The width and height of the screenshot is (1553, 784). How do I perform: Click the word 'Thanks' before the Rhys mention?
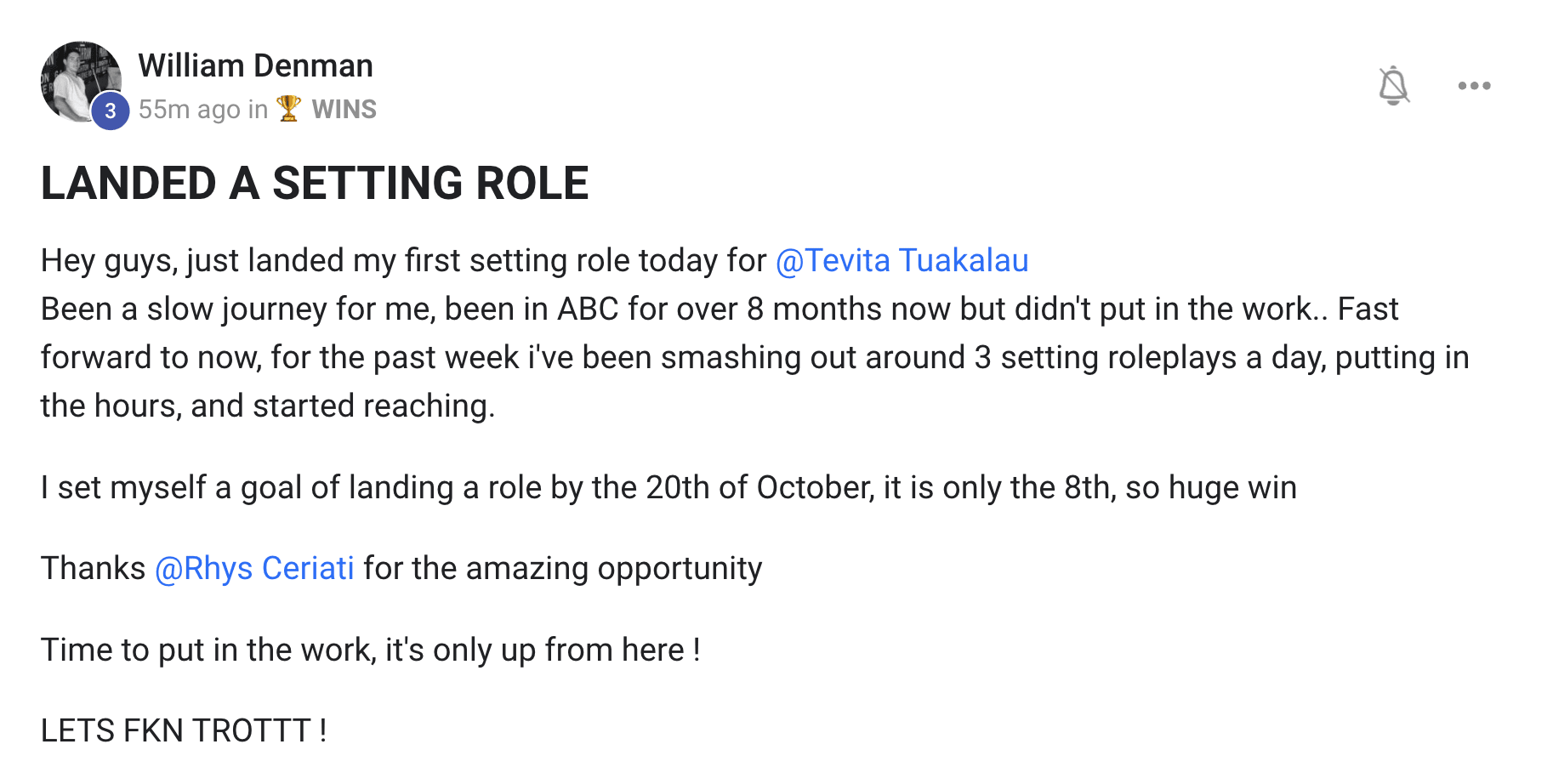pyautogui.click(x=94, y=568)
